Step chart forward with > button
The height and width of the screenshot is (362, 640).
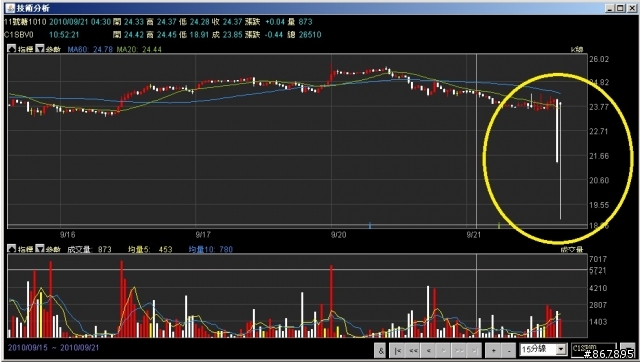click(444, 350)
